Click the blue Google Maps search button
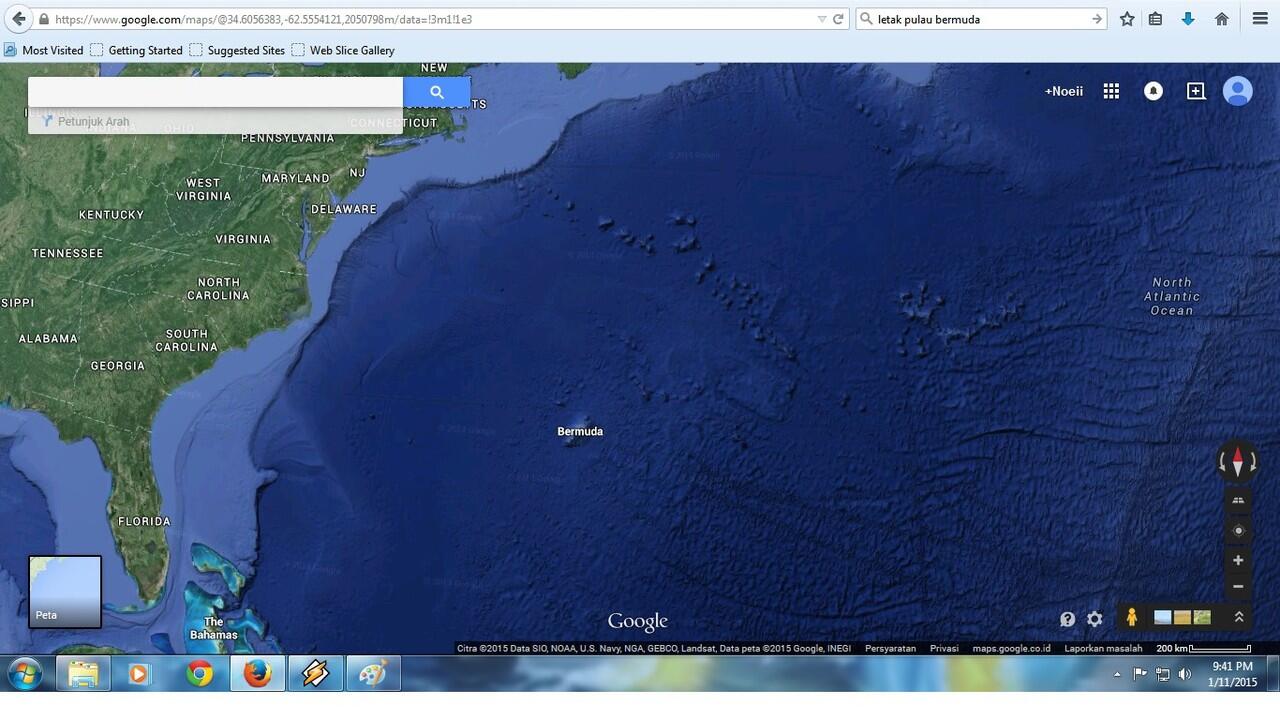Viewport: 1280px width, 720px height. click(x=437, y=92)
